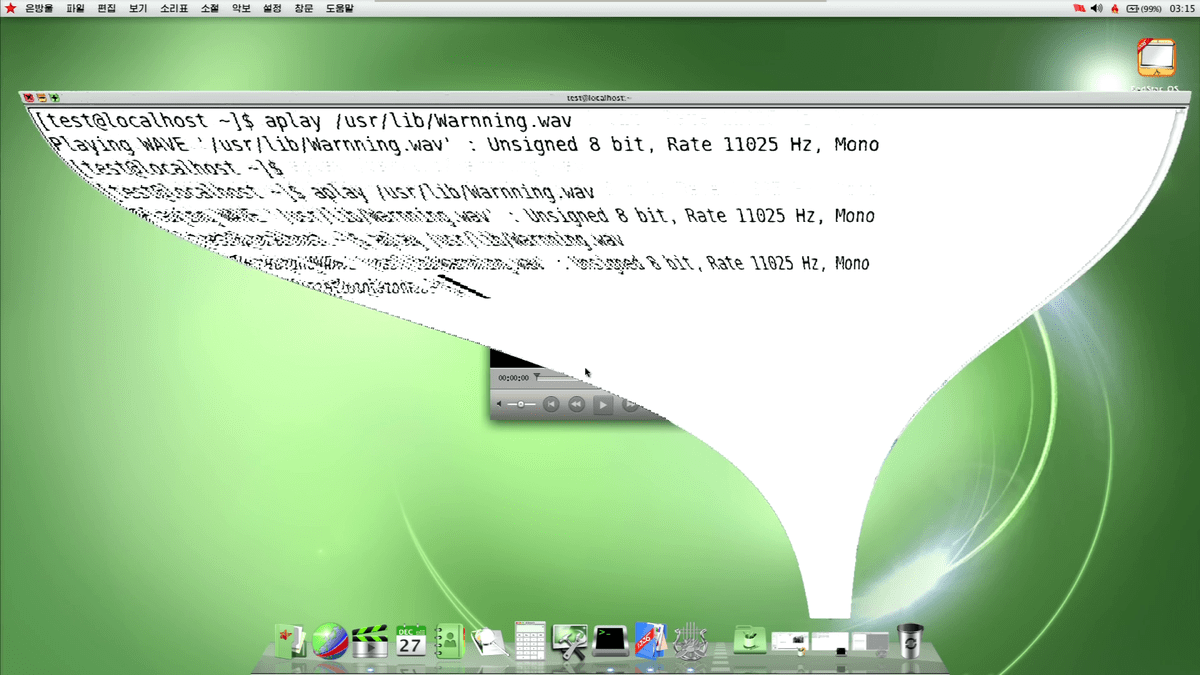
Task: Open the green contacts book icon
Action: click(x=450, y=640)
